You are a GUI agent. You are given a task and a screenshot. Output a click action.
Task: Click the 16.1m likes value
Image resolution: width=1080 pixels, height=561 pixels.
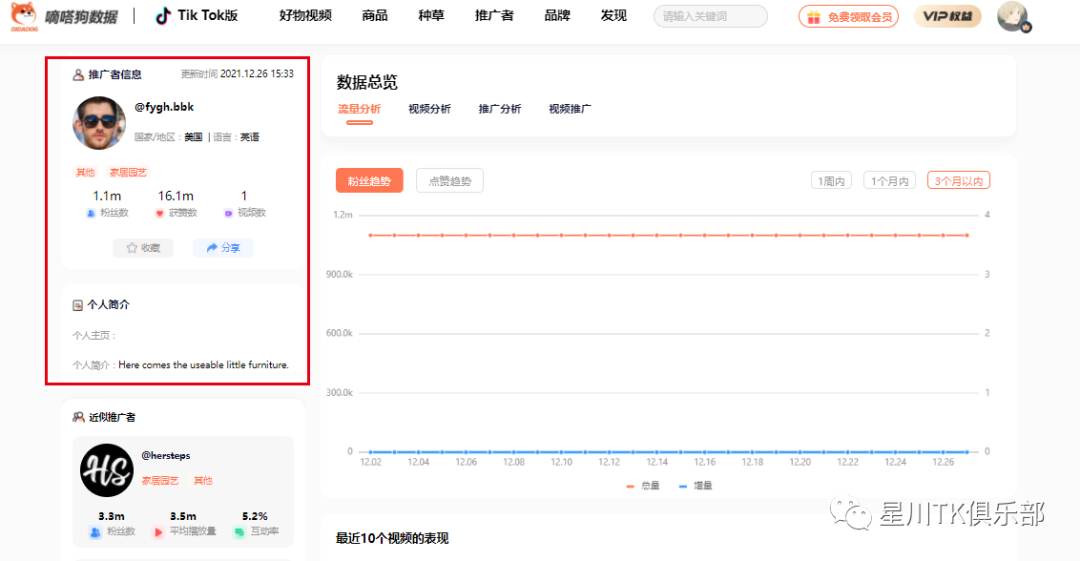[x=176, y=196]
